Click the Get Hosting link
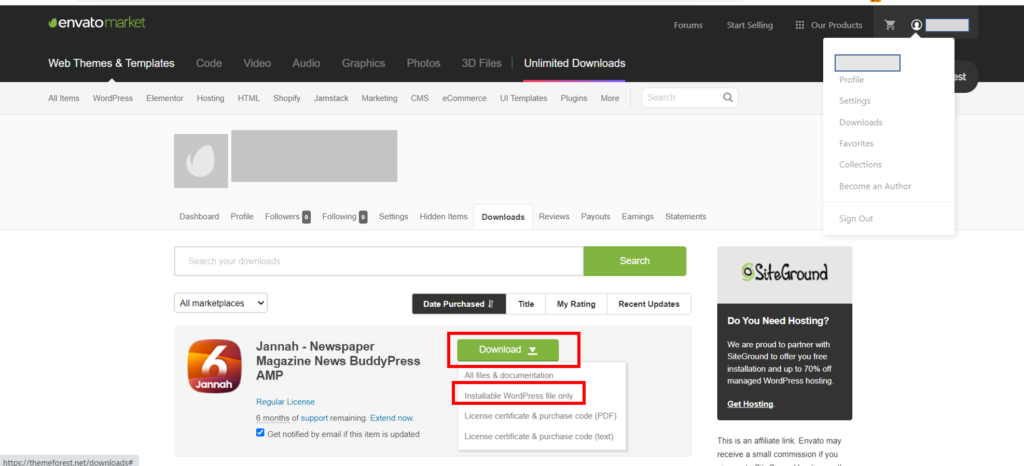This screenshot has width=1024, height=466. [x=750, y=404]
